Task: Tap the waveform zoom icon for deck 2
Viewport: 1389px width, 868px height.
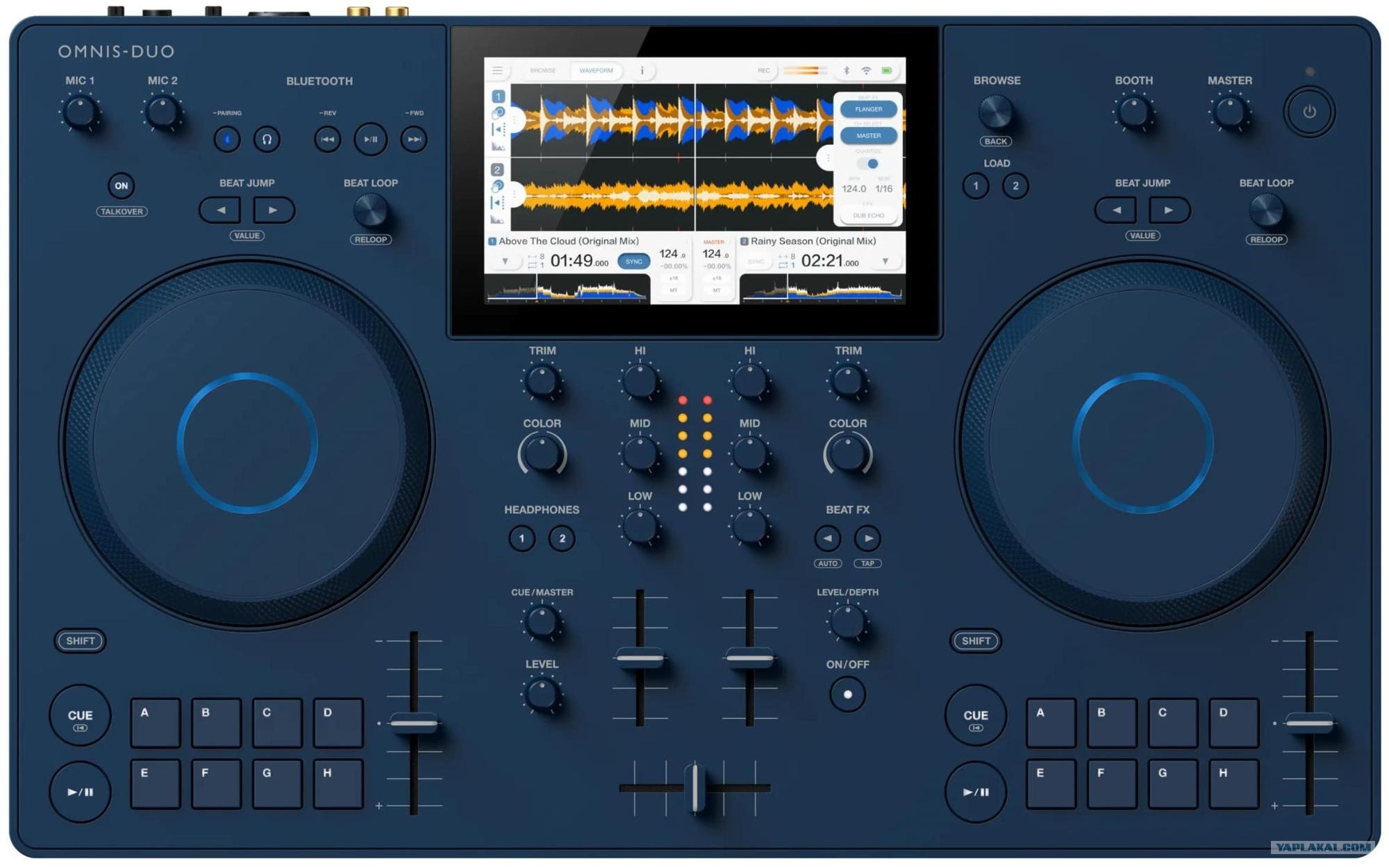Action: pos(497,219)
